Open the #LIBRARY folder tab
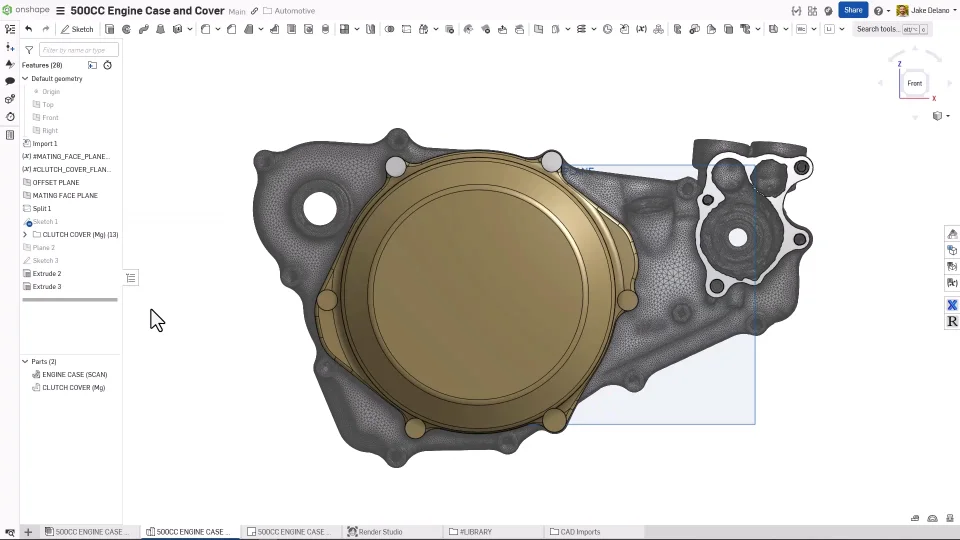This screenshot has height=540, width=960. [x=470, y=532]
